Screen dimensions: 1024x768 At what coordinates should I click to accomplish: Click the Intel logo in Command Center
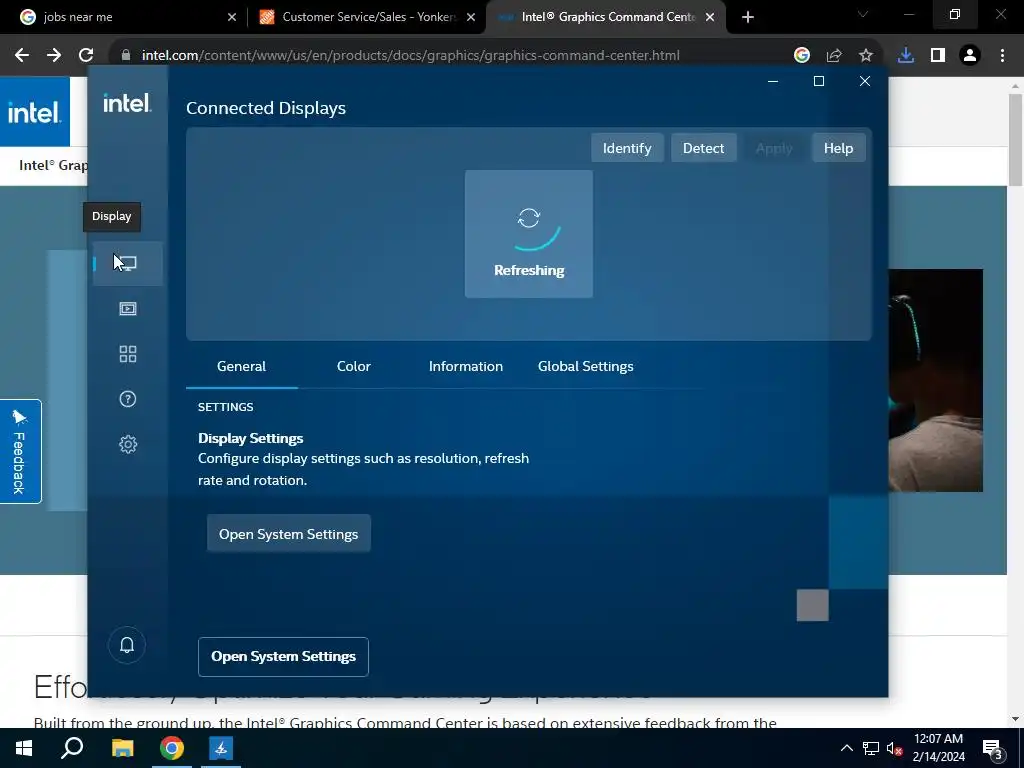coord(127,103)
